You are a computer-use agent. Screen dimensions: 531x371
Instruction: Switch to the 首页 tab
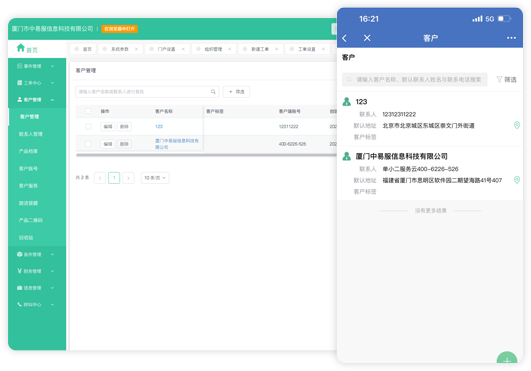point(83,49)
